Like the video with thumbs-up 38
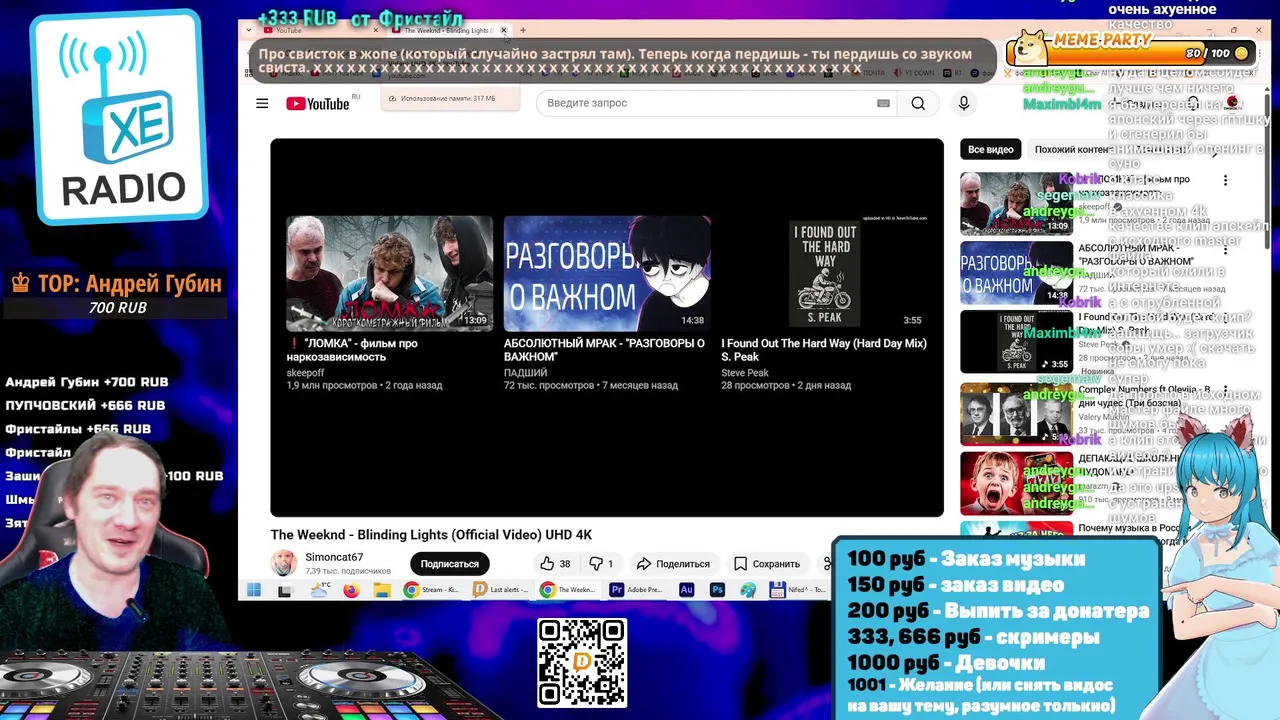 pyautogui.click(x=555, y=564)
